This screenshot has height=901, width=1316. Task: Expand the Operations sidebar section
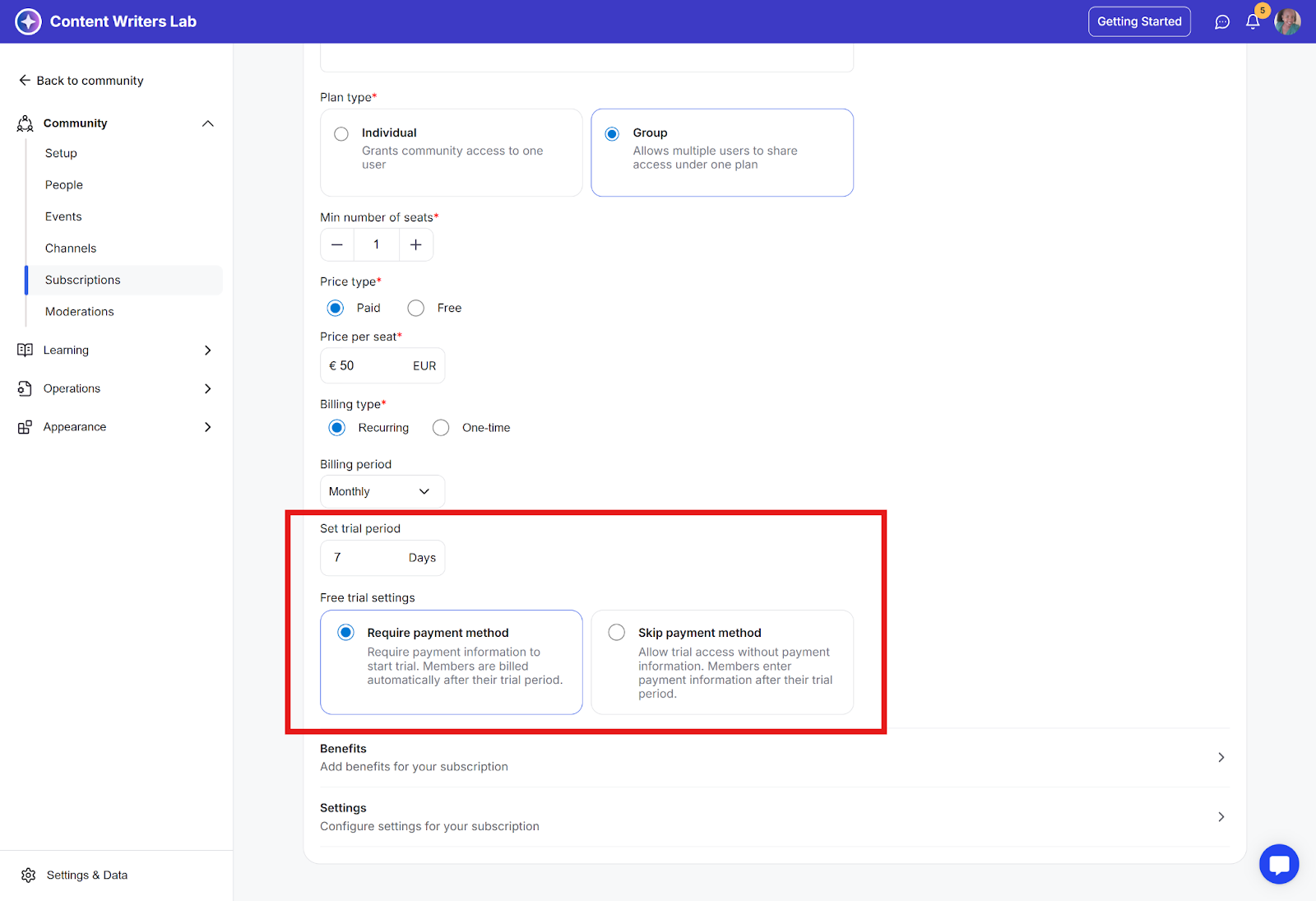point(208,388)
